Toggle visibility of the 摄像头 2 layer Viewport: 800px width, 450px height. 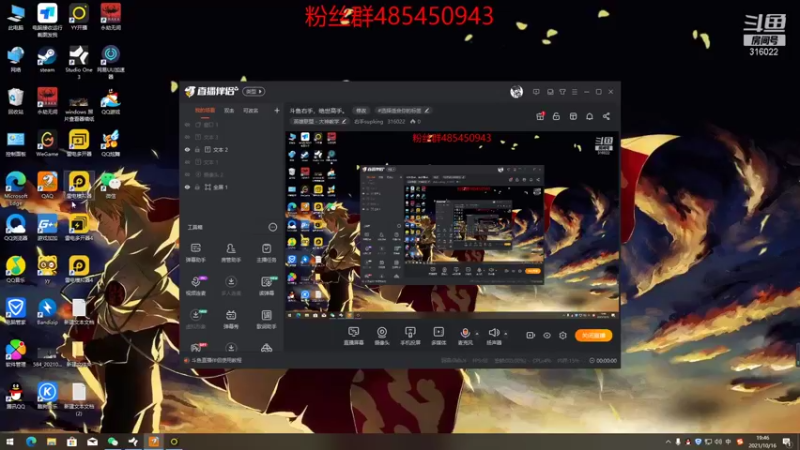pos(187,174)
